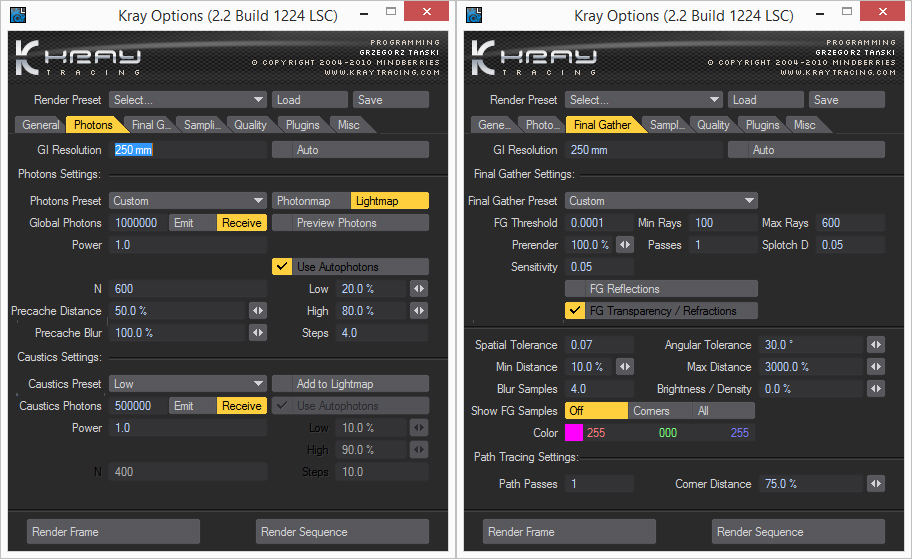The height and width of the screenshot is (559, 912).
Task: Enable the FG Reflections option
Action: click(x=661, y=289)
